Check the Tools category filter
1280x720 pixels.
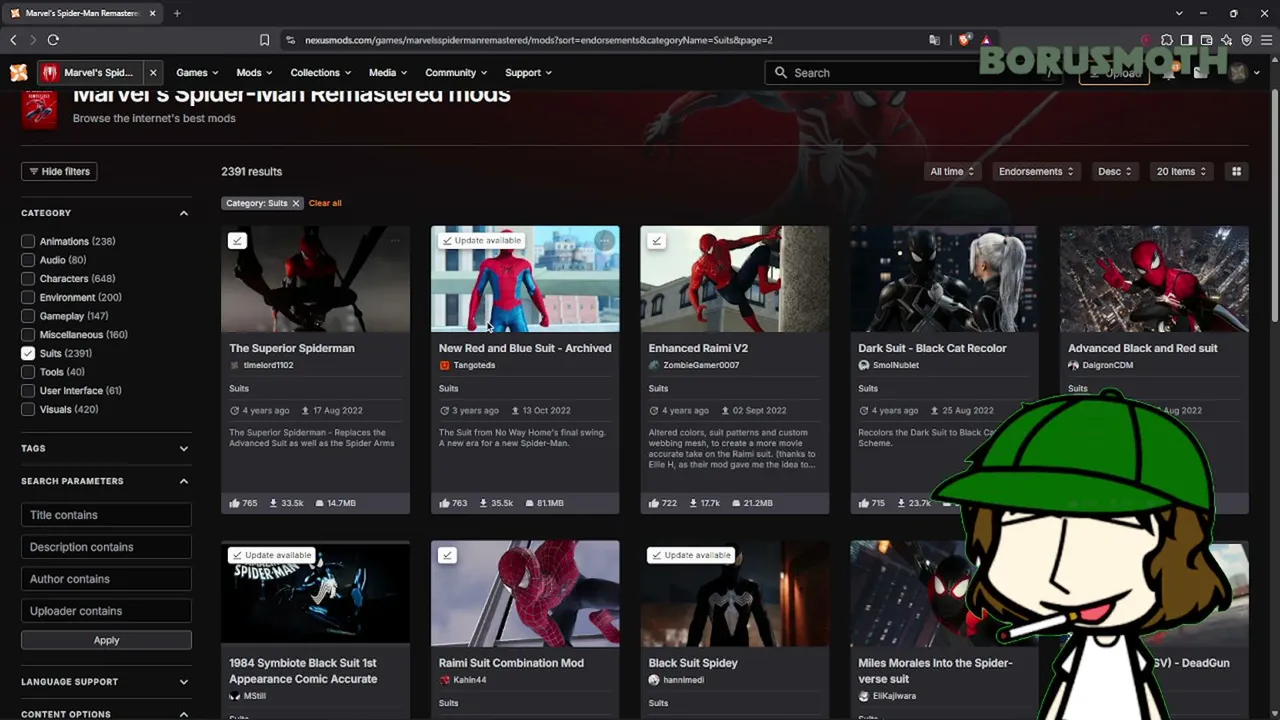pyautogui.click(x=28, y=372)
